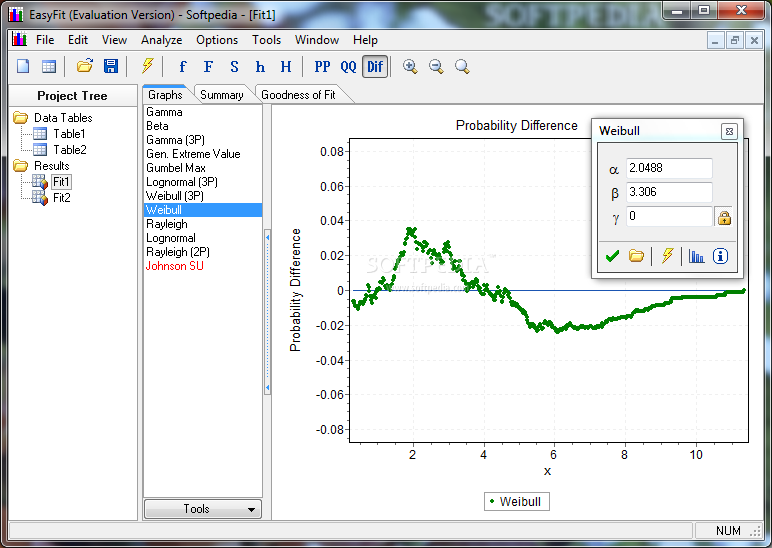Select Rayleigh distribution in list
Image resolution: width=772 pixels, height=548 pixels.
click(x=203, y=224)
